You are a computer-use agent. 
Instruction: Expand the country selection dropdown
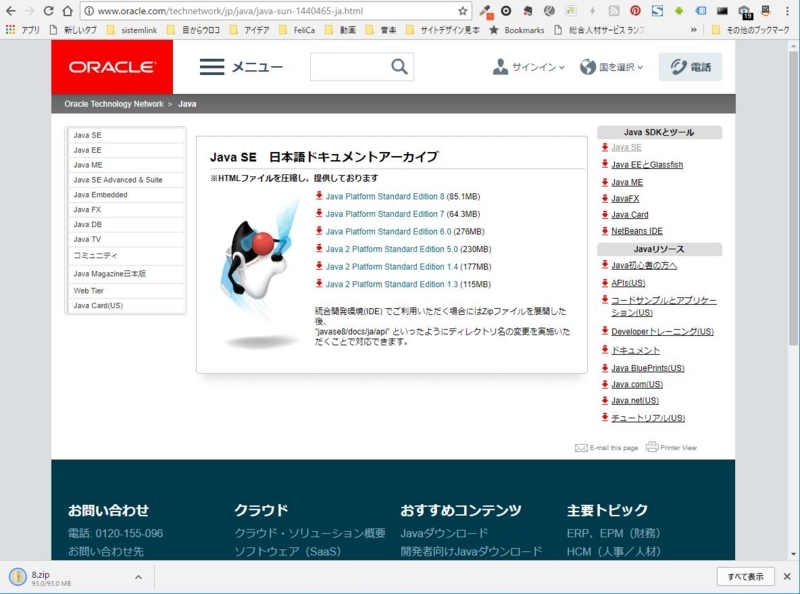611,67
